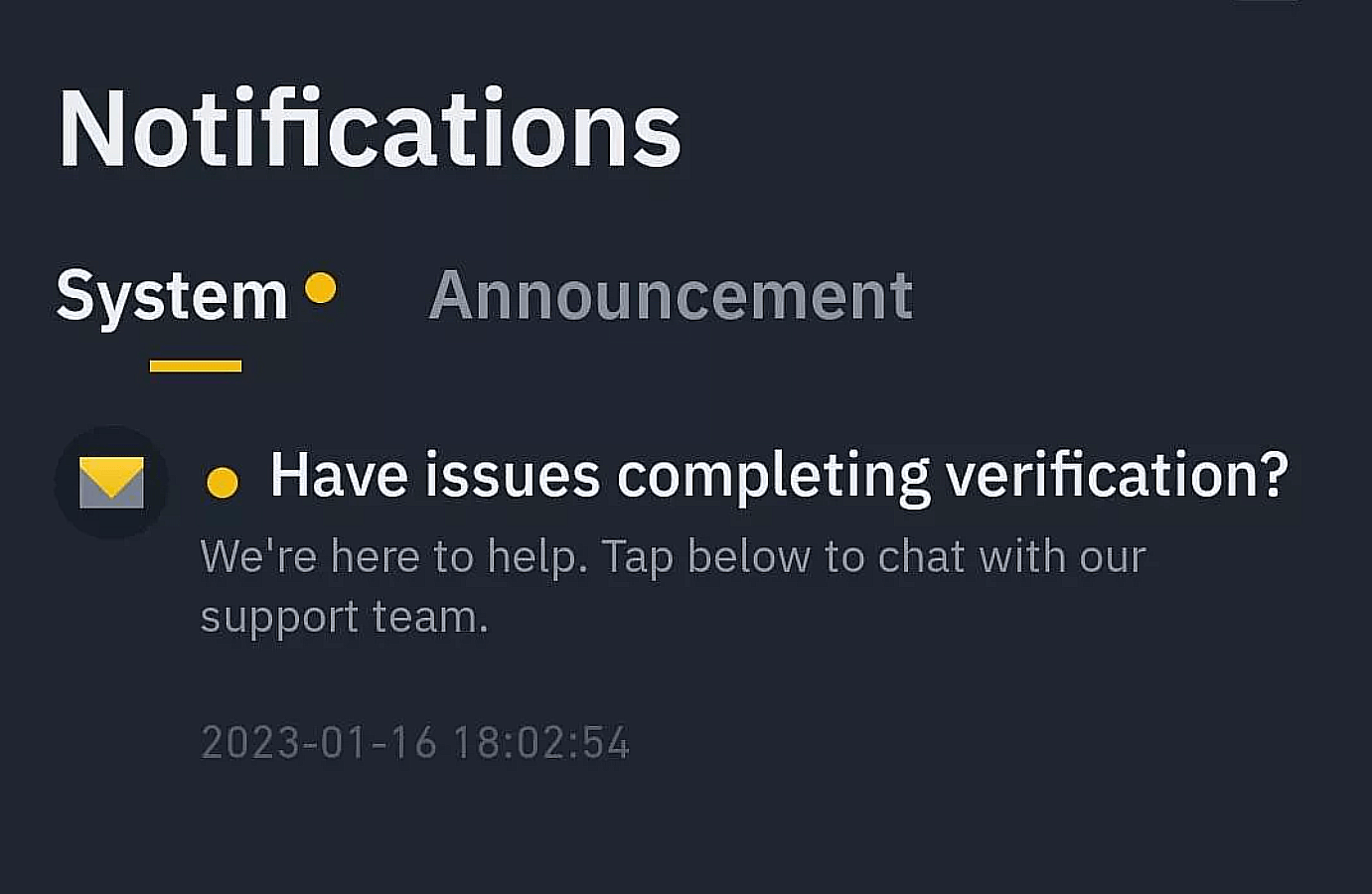Select the dark circle around the envelope

pyautogui.click(x=111, y=483)
